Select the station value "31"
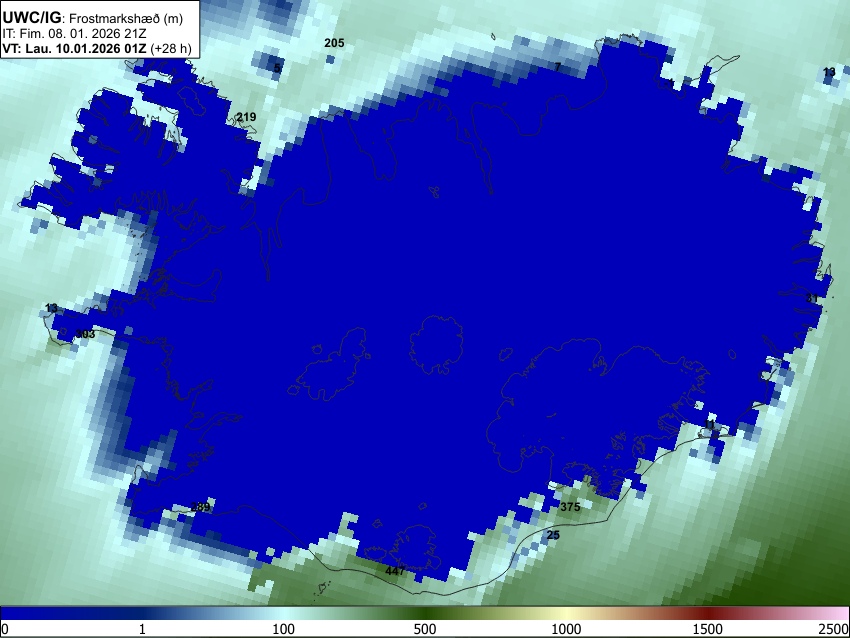Image resolution: width=850 pixels, height=638 pixels. 812,298
